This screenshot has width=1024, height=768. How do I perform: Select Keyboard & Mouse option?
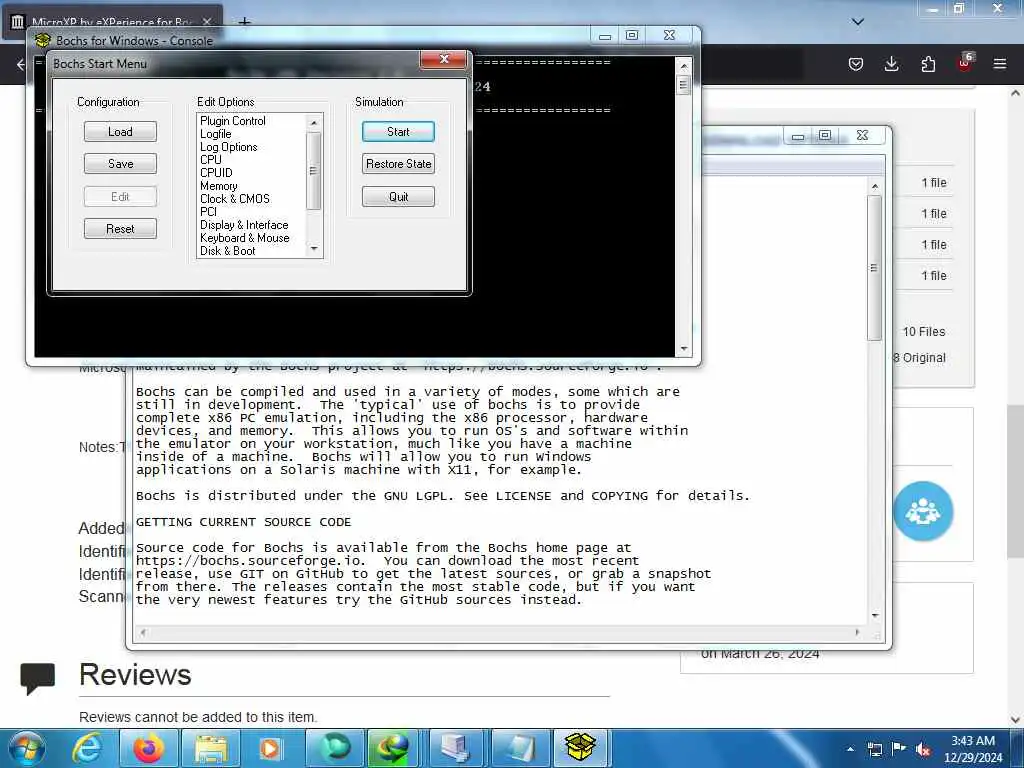(244, 238)
